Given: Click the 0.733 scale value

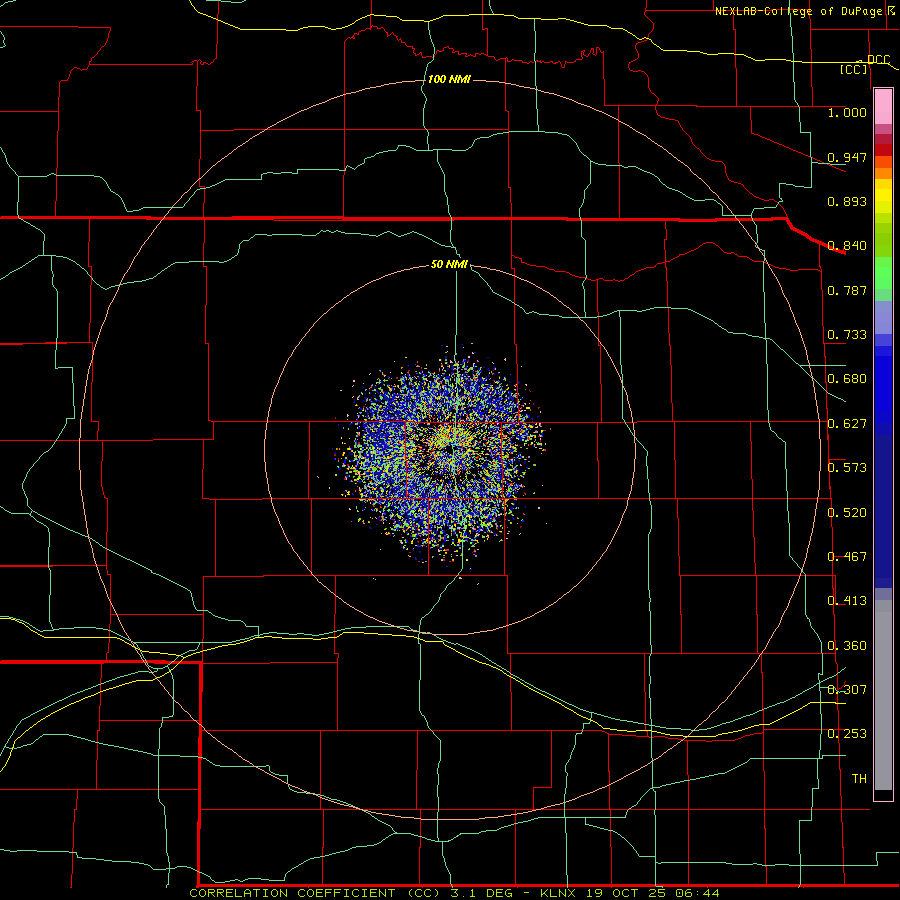Looking at the screenshot, I should point(847,335).
